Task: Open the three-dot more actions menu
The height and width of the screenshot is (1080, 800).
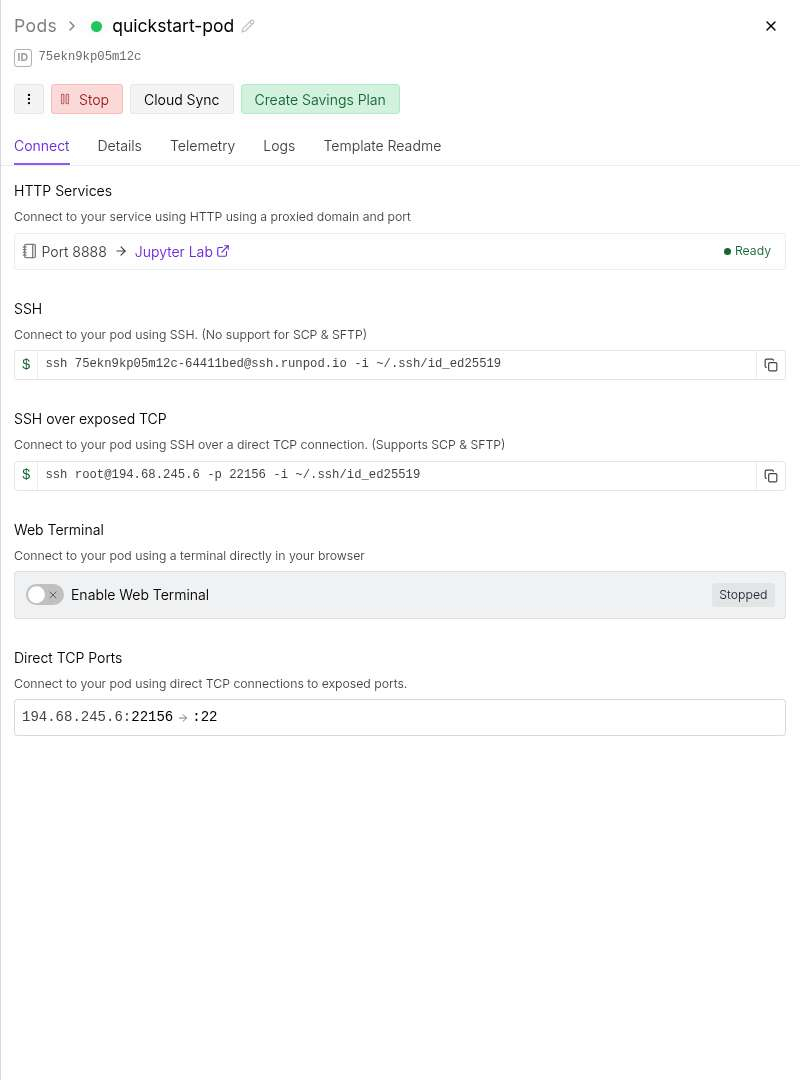Action: 29,99
